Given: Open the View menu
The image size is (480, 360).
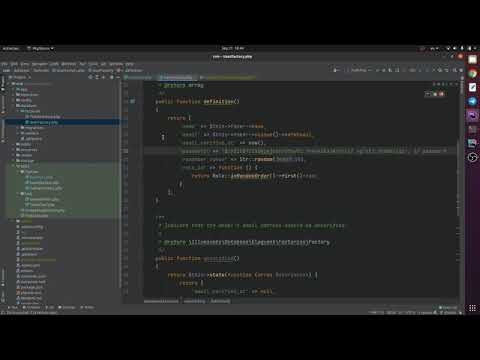Looking at the screenshot, I should pyautogui.click(x=24, y=64).
